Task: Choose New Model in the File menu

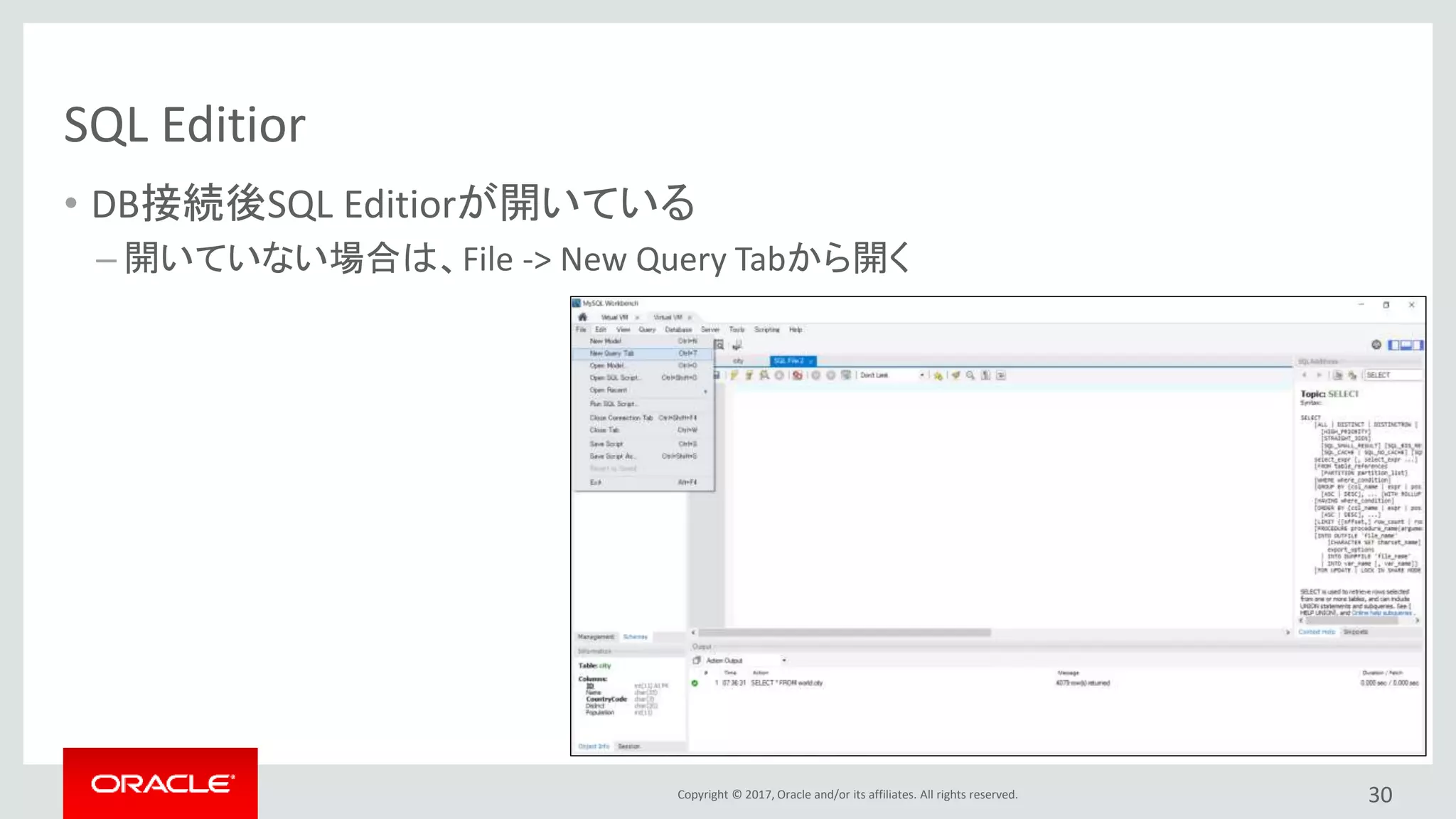Action: [643, 341]
